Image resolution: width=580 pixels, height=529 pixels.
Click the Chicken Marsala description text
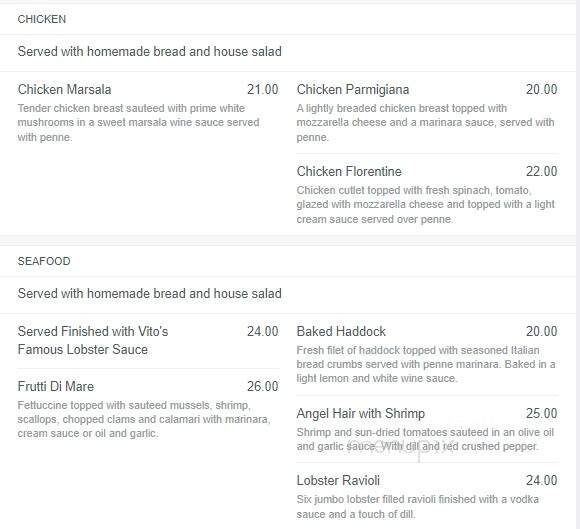(139, 122)
